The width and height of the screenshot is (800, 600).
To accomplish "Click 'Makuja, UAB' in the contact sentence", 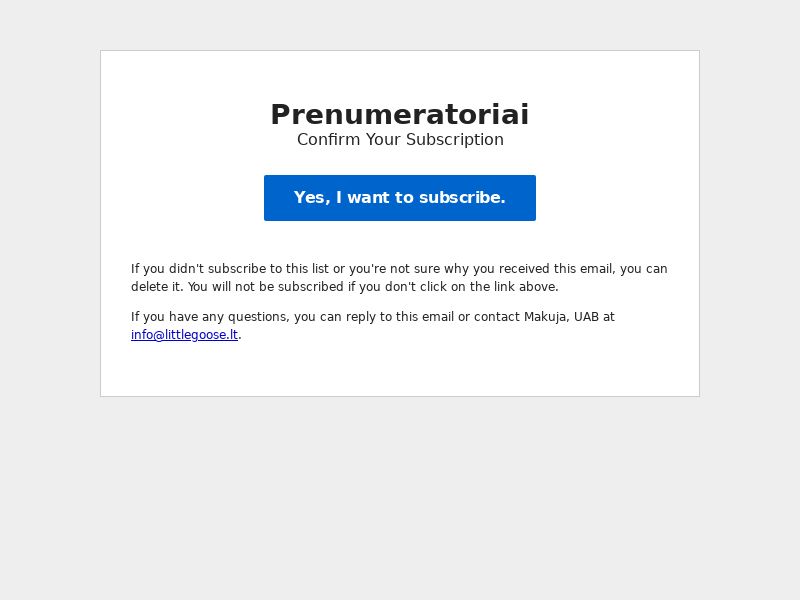I will pos(561,317).
